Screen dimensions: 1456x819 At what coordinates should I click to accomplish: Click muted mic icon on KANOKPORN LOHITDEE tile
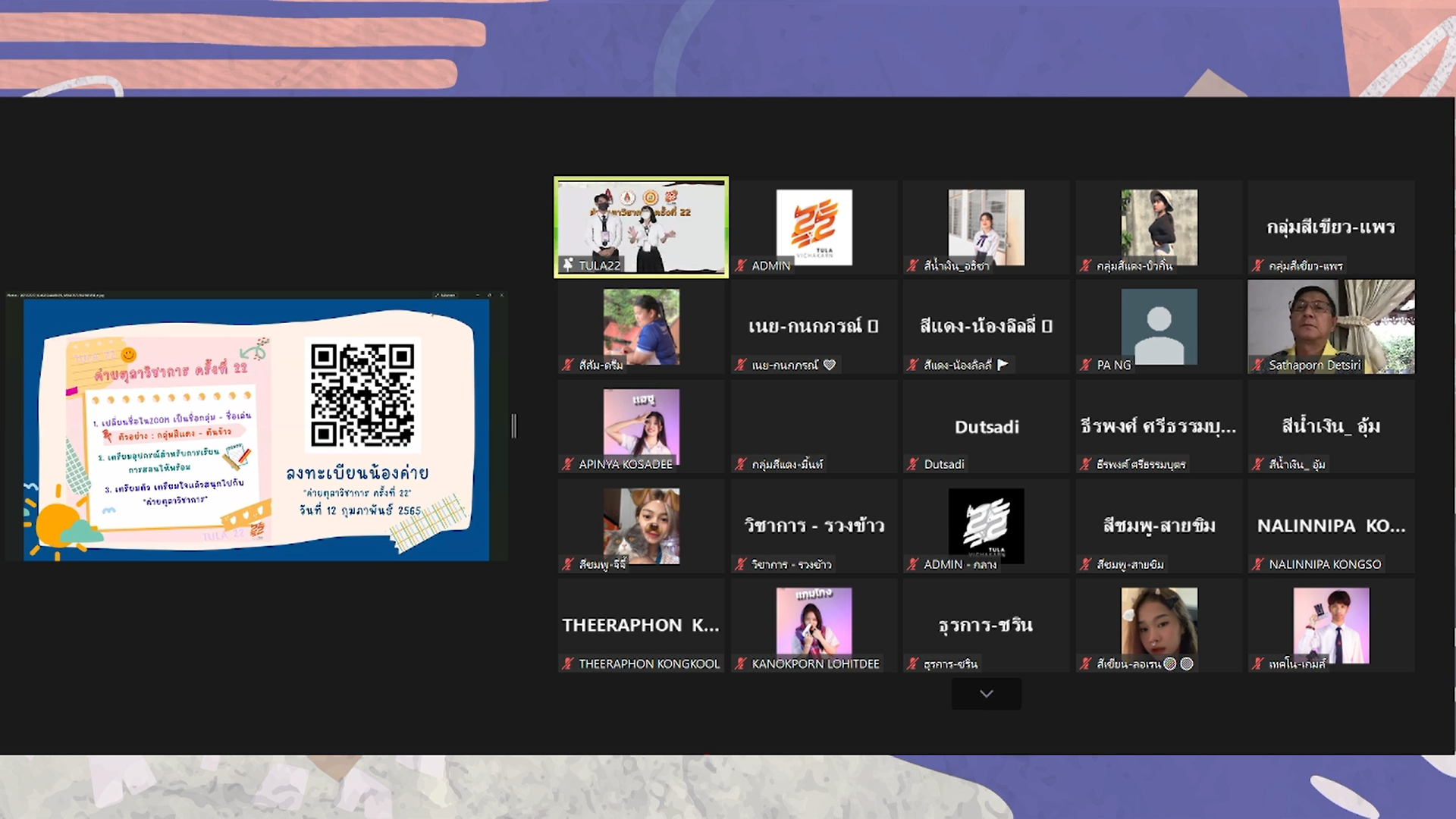click(741, 664)
